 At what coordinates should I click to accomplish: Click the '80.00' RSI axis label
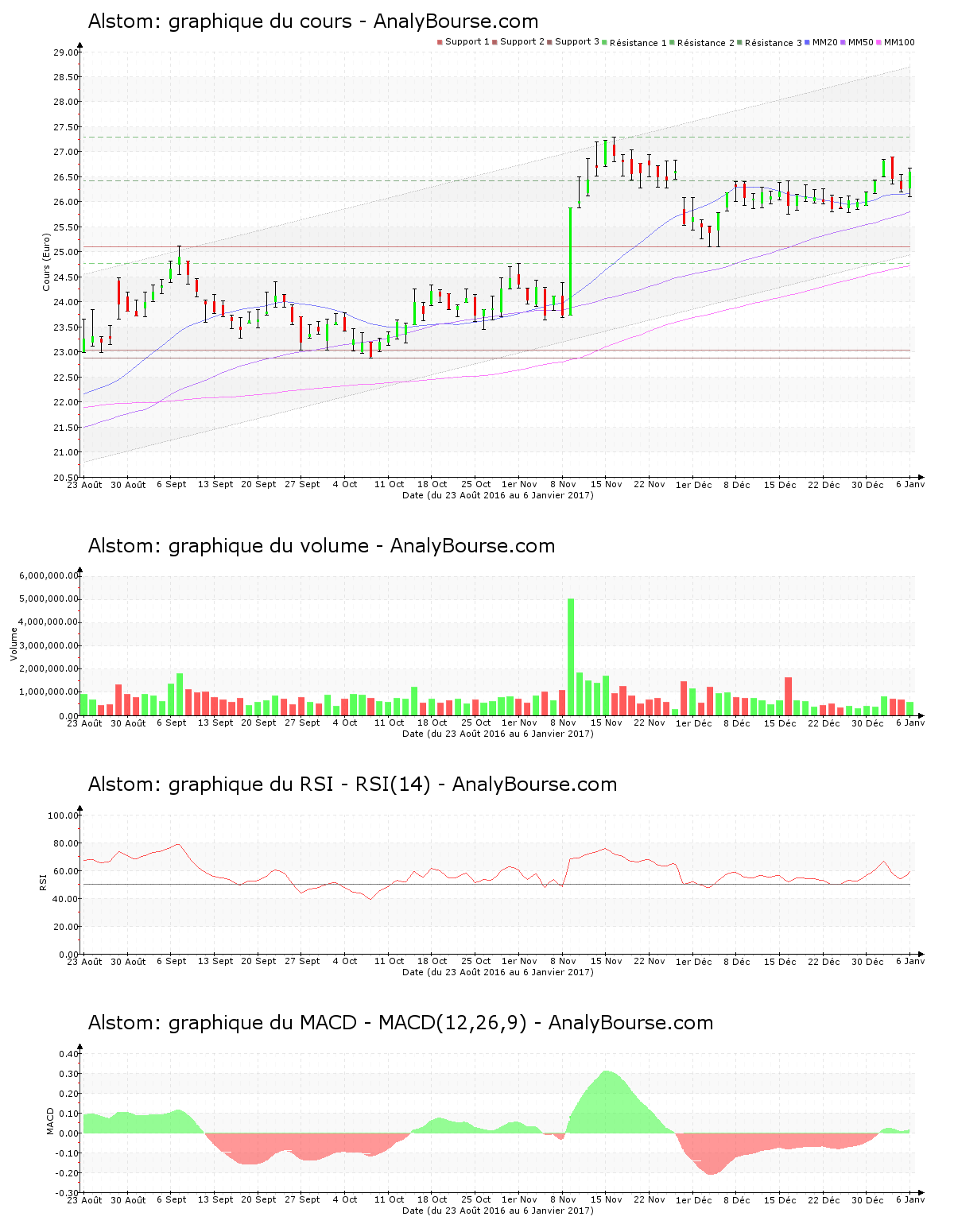tap(66, 843)
